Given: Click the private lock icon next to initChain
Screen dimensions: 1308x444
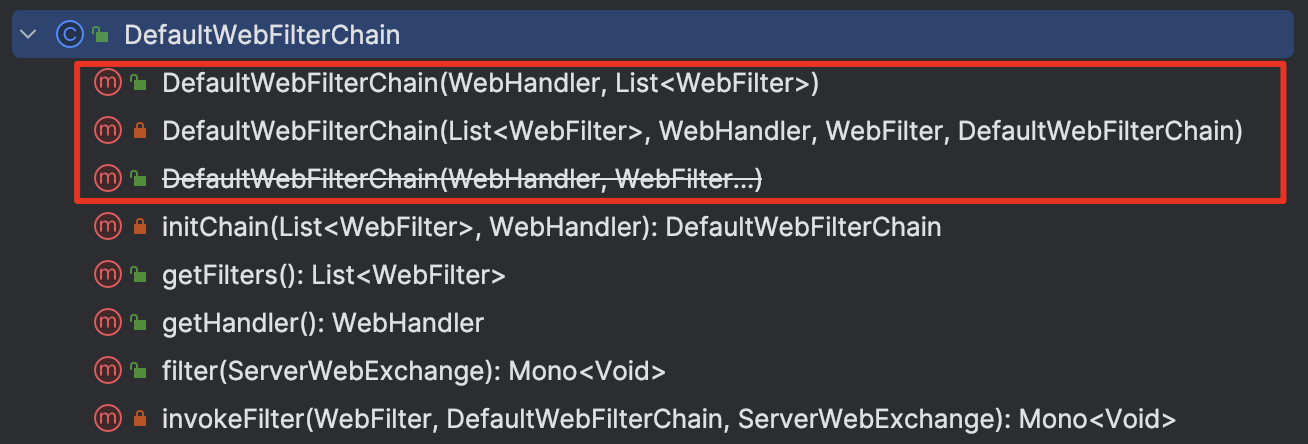Looking at the screenshot, I should tap(140, 227).
